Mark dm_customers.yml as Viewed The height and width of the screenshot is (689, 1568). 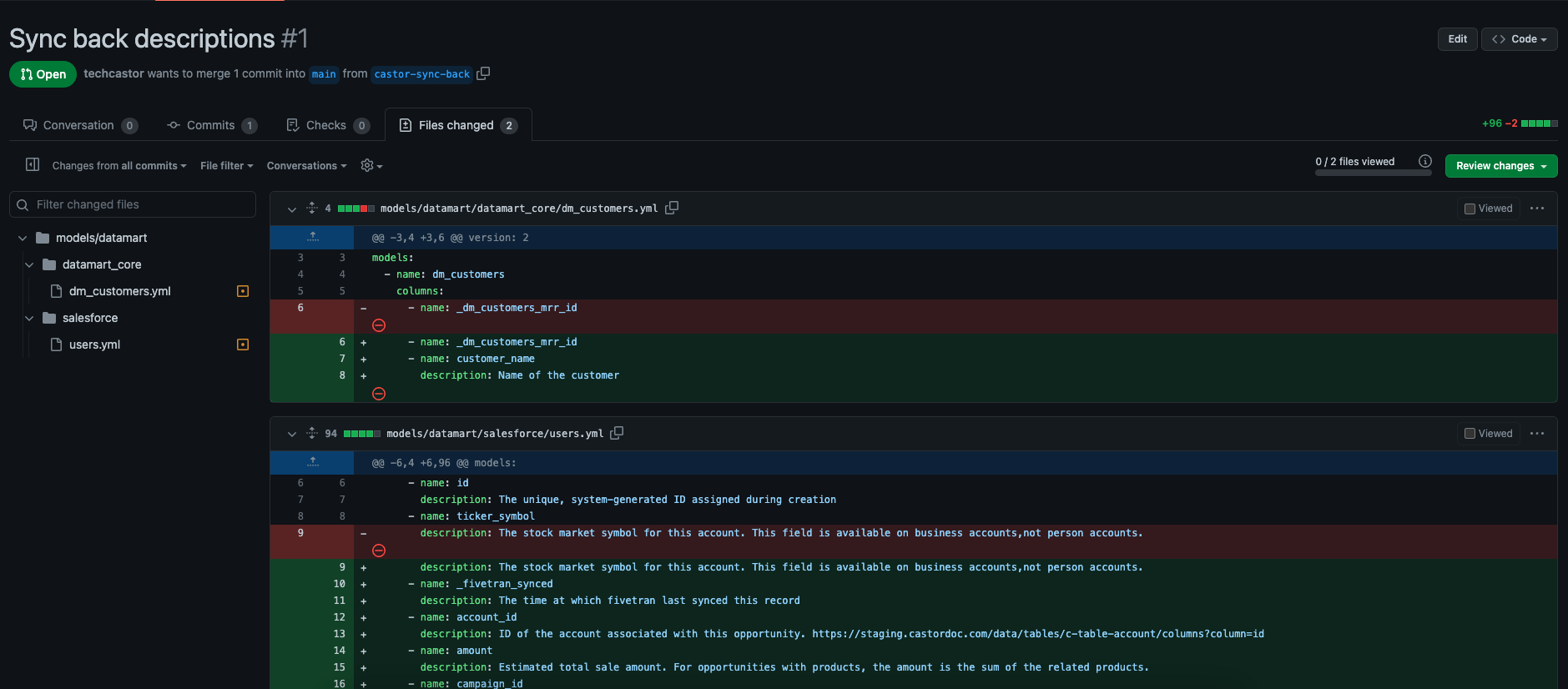[x=1470, y=209]
